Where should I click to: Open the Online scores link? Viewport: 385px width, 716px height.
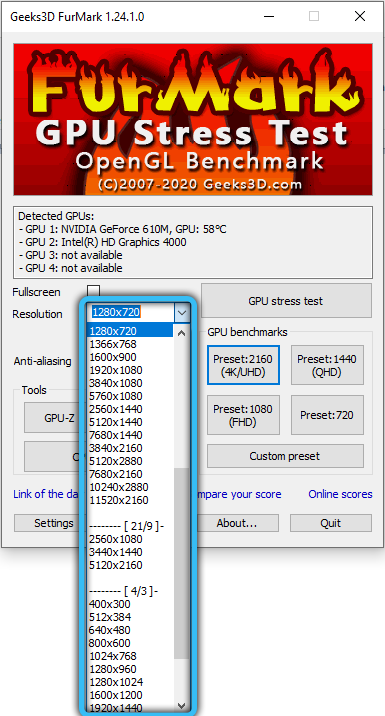click(x=340, y=494)
